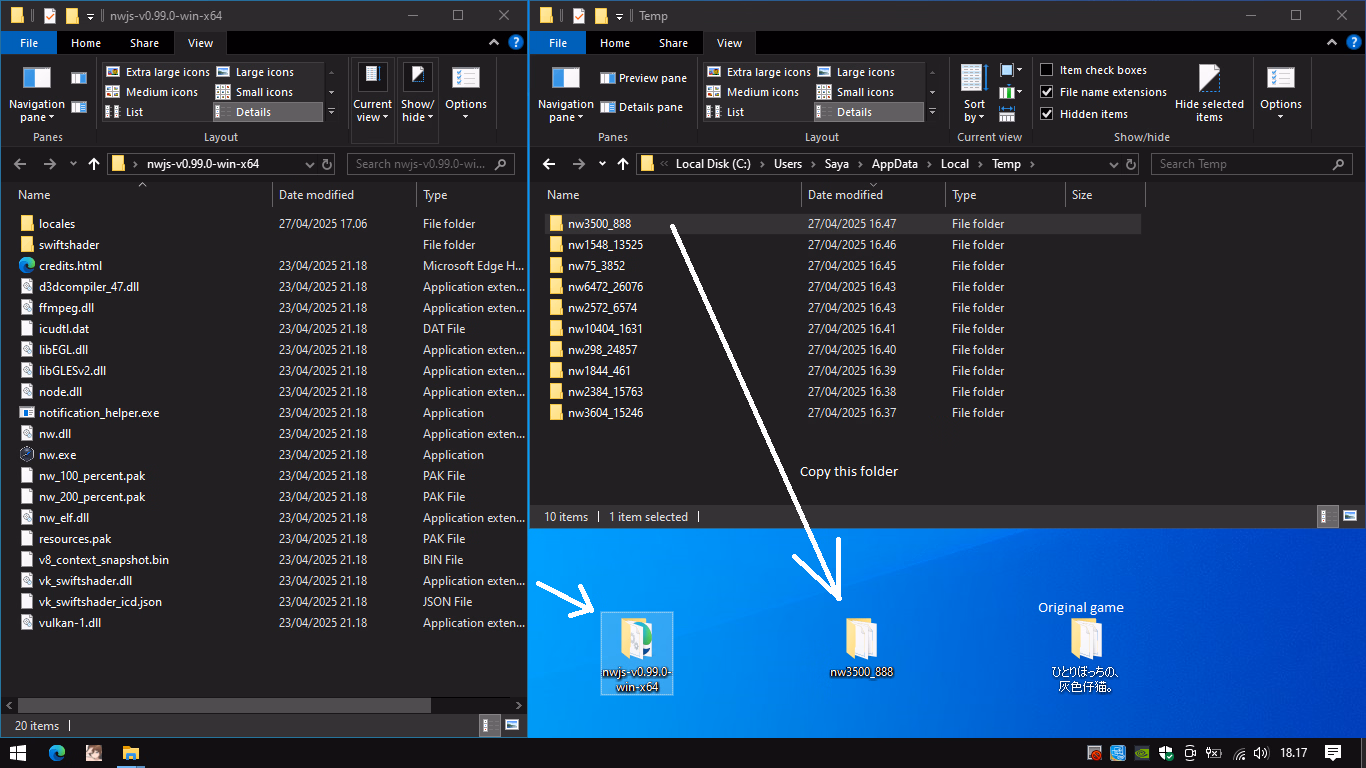Switch Temp status bar to details view
This screenshot has width=1366, height=768.
(x=1328, y=516)
